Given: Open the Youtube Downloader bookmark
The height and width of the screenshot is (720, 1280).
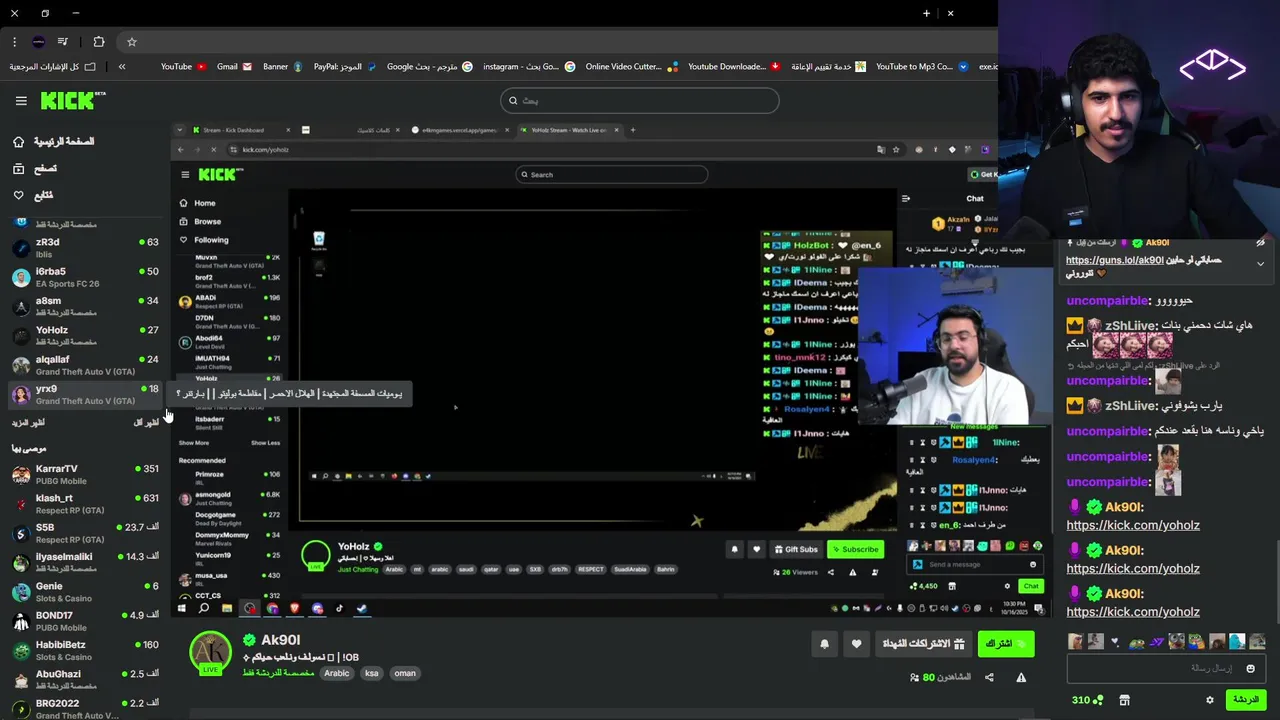Looking at the screenshot, I should tap(734, 67).
